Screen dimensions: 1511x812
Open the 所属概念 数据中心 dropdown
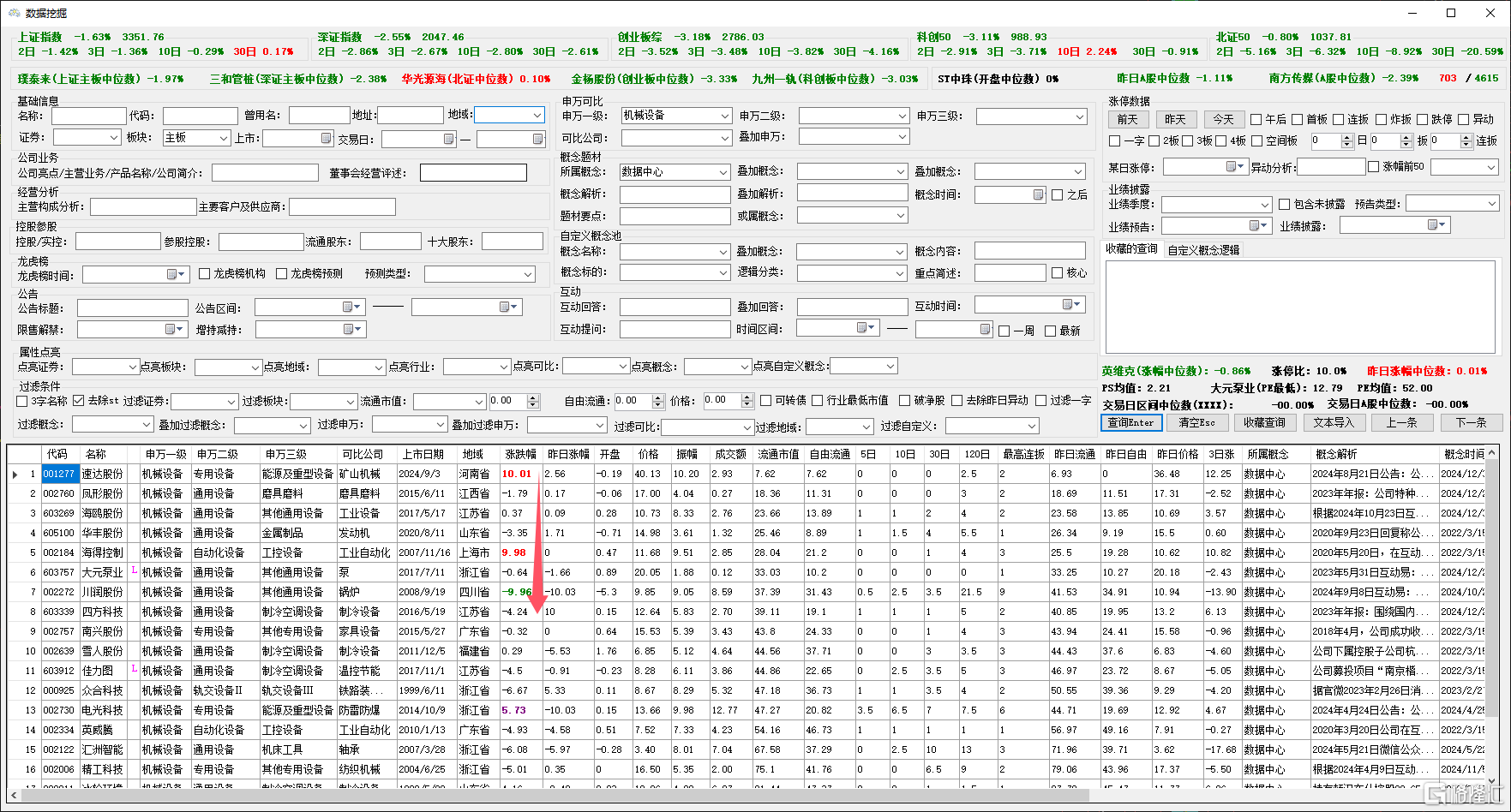click(724, 172)
